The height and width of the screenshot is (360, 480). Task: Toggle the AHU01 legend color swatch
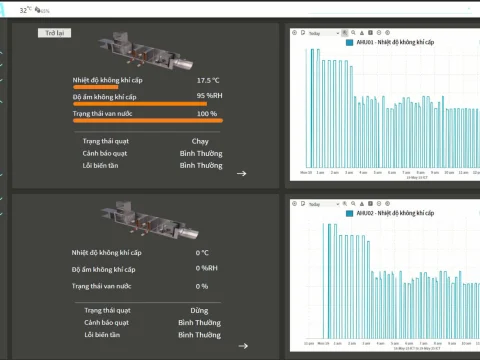click(349, 42)
